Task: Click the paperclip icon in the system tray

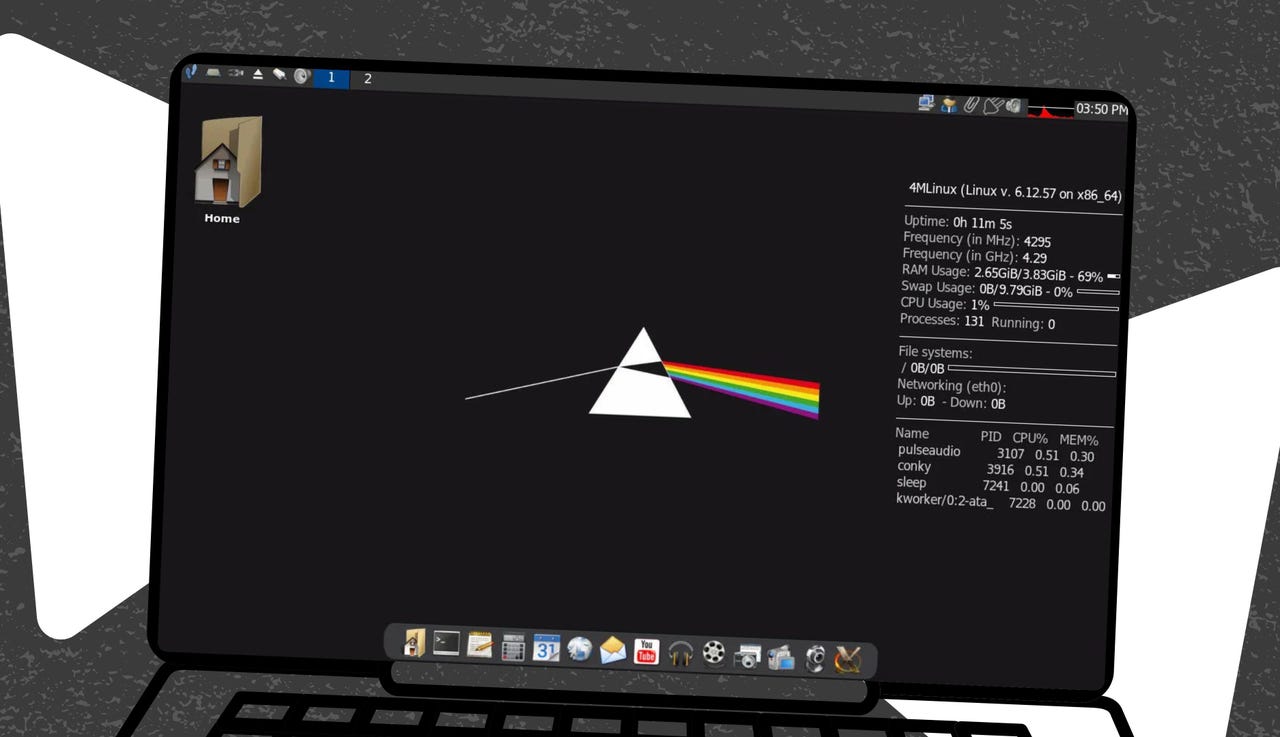Action: (970, 106)
